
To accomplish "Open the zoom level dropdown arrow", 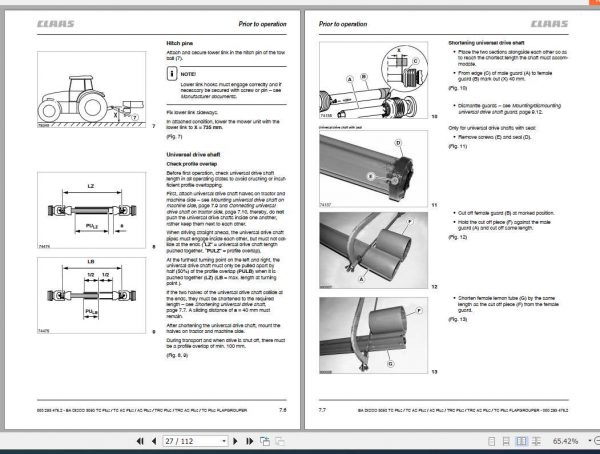I will click(589, 441).
